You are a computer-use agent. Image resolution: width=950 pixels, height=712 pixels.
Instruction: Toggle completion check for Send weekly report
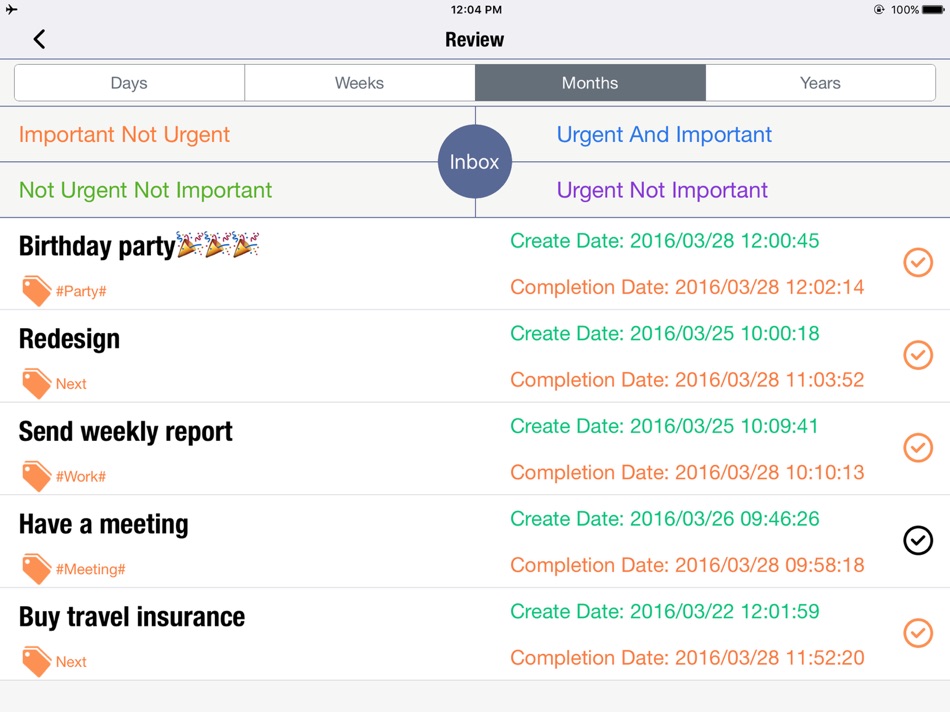pos(918,448)
